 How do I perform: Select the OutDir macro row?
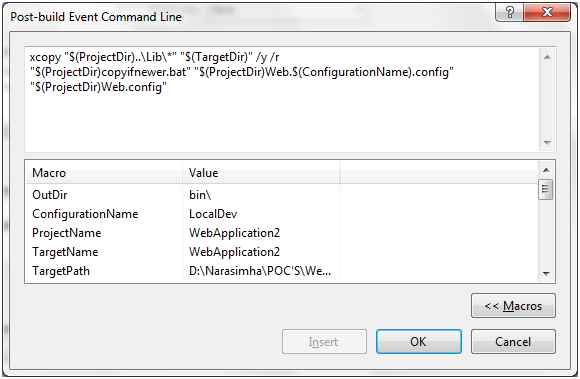282,195
